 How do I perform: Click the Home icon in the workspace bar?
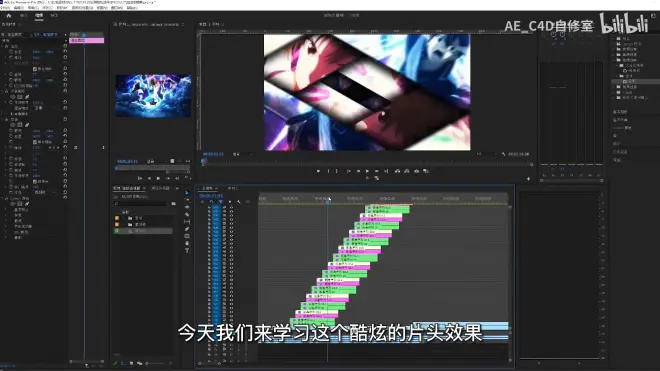[x=8, y=16]
